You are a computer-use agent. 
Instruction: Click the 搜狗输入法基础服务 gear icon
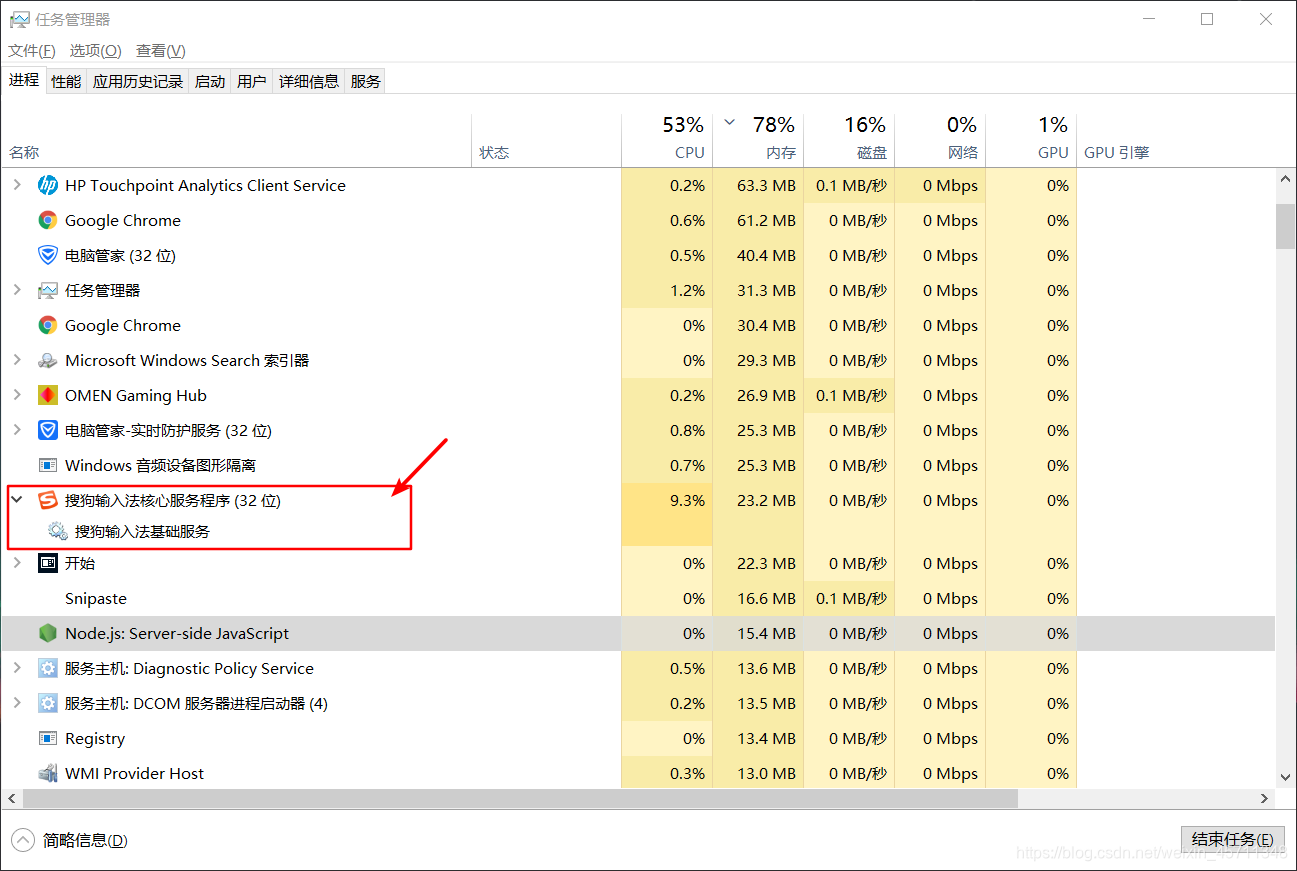coord(58,532)
